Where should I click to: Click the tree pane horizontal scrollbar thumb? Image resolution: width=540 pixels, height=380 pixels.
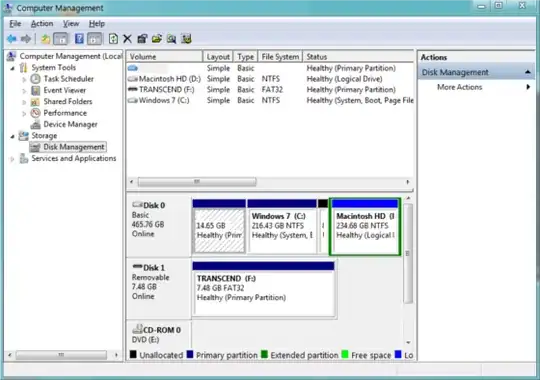click(61, 355)
